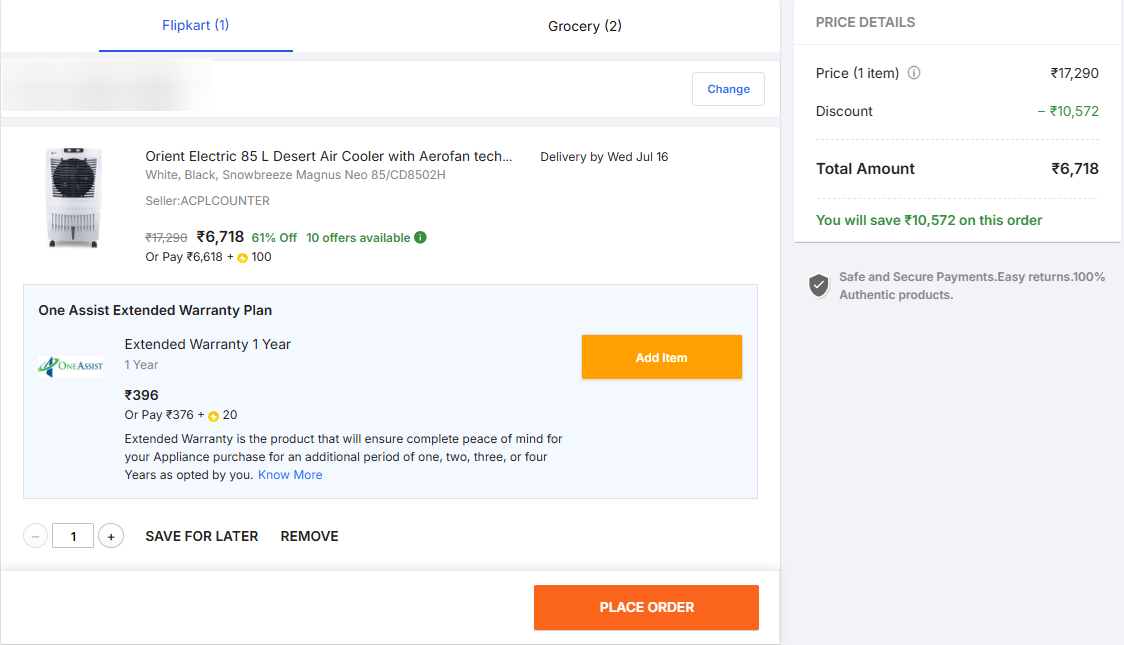Image resolution: width=1124 pixels, height=645 pixels.
Task: Click the price info icon beside Price (1 item)
Action: coord(914,73)
